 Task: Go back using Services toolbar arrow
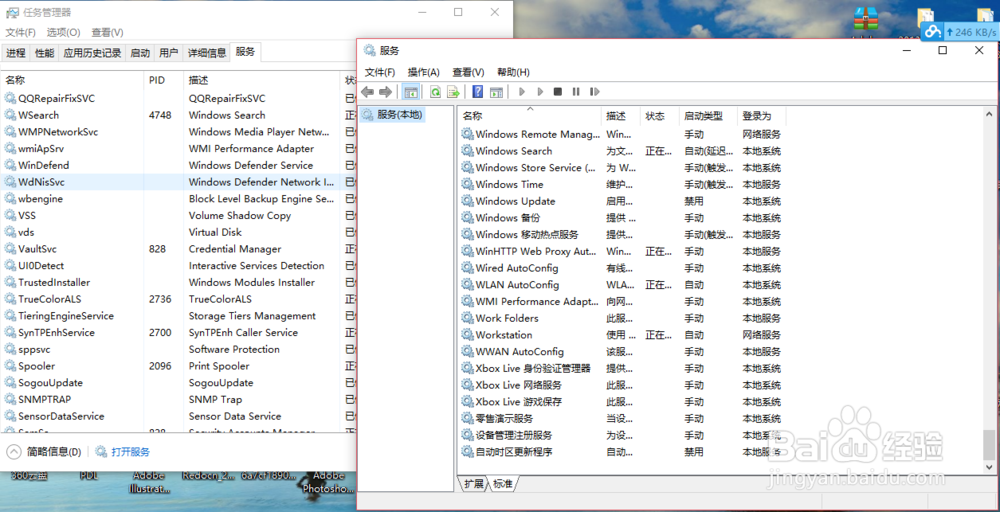pyautogui.click(x=367, y=92)
